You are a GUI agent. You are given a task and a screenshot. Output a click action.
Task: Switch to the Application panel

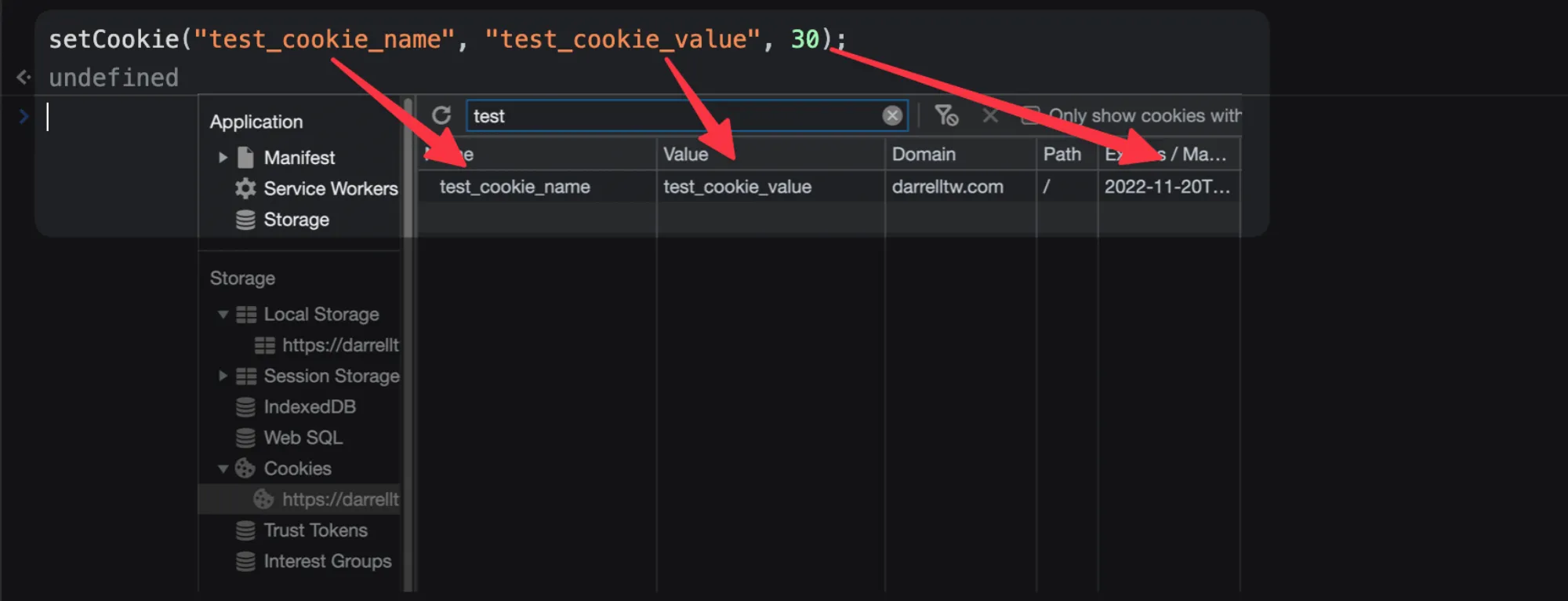point(256,121)
